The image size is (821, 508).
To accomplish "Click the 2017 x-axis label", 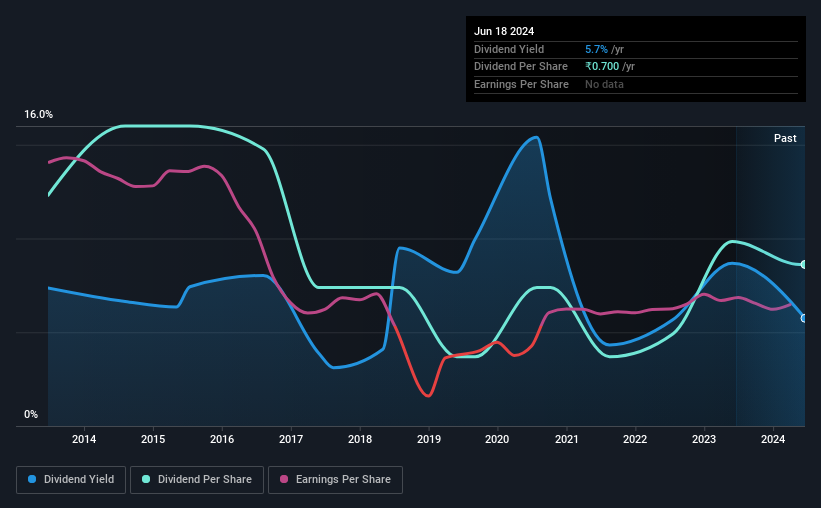I will point(291,439).
